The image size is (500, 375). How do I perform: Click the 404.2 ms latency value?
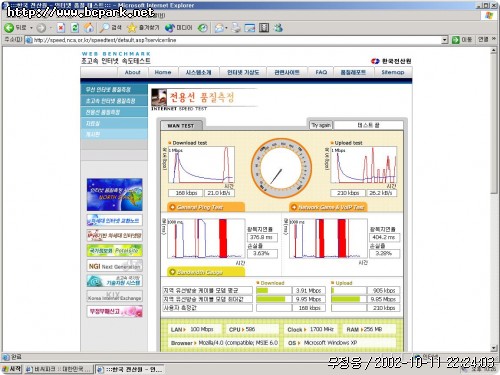384,237
